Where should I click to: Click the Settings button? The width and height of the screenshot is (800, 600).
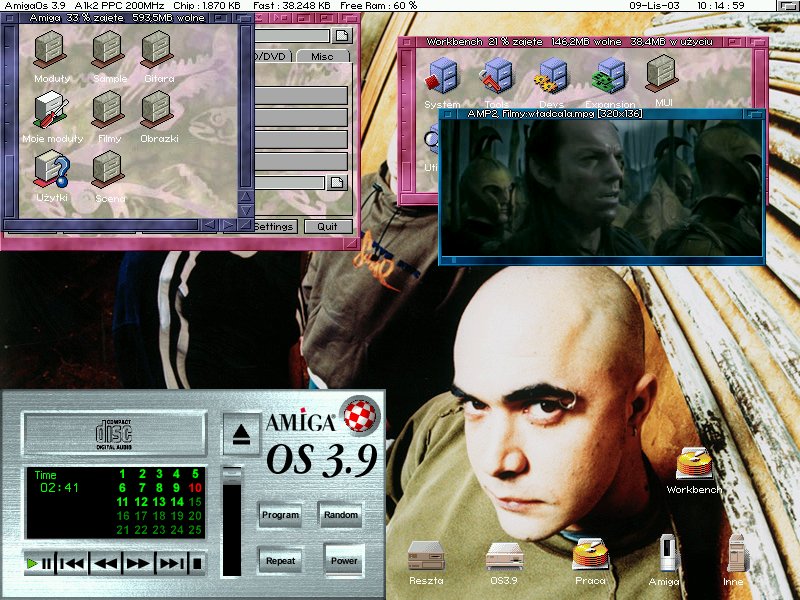point(274,227)
